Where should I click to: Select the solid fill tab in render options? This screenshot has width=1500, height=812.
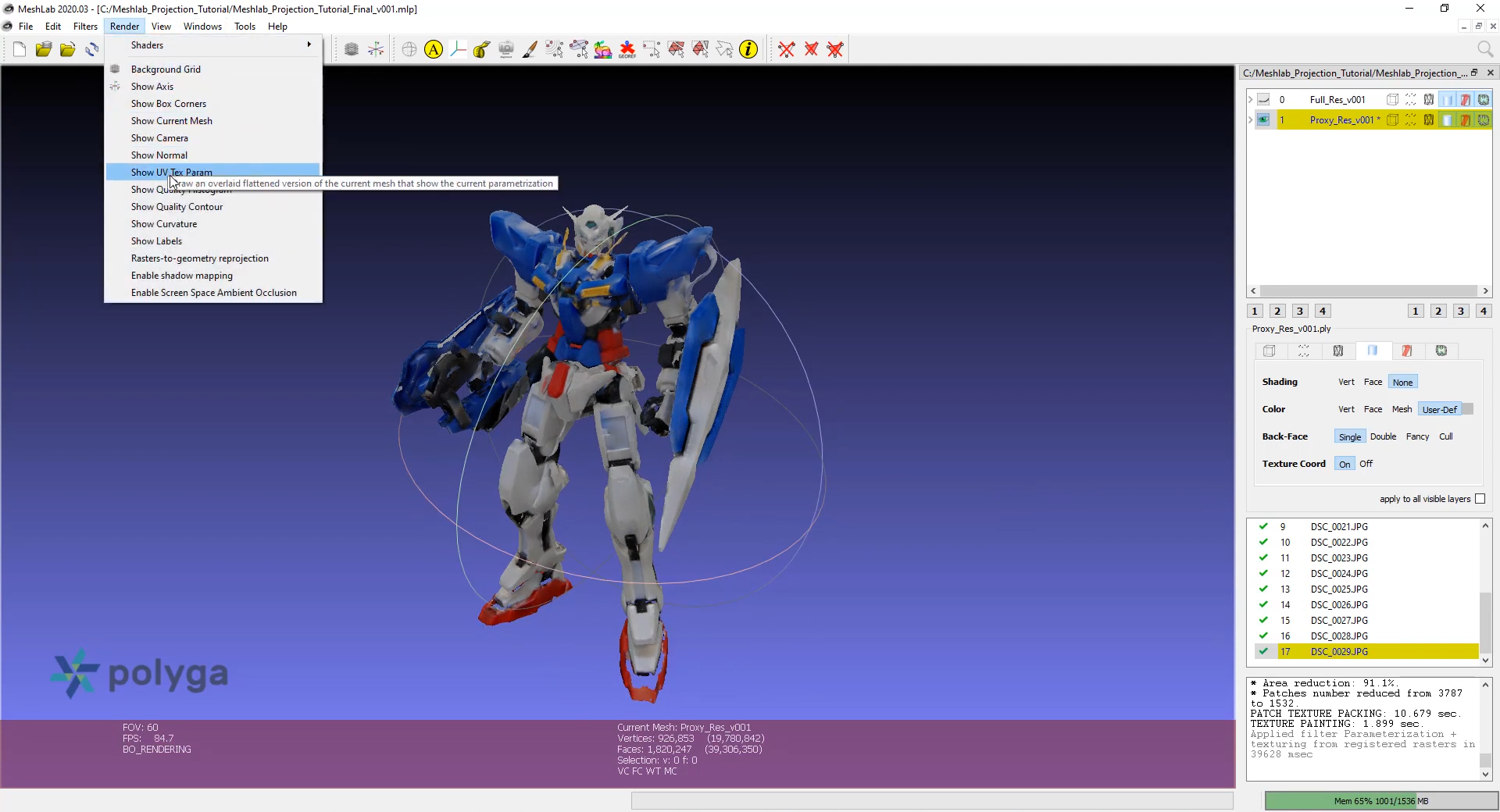1373,351
